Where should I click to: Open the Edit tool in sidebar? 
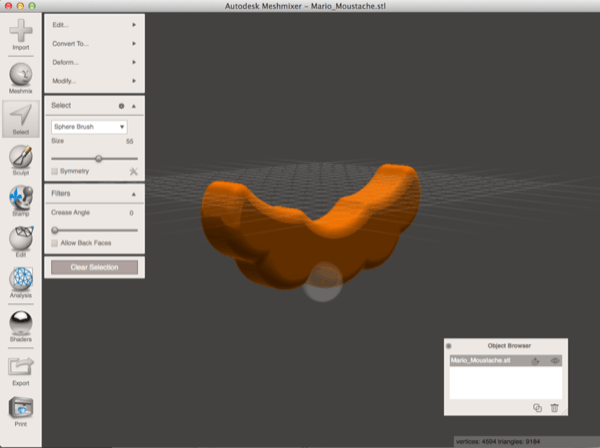pyautogui.click(x=21, y=242)
